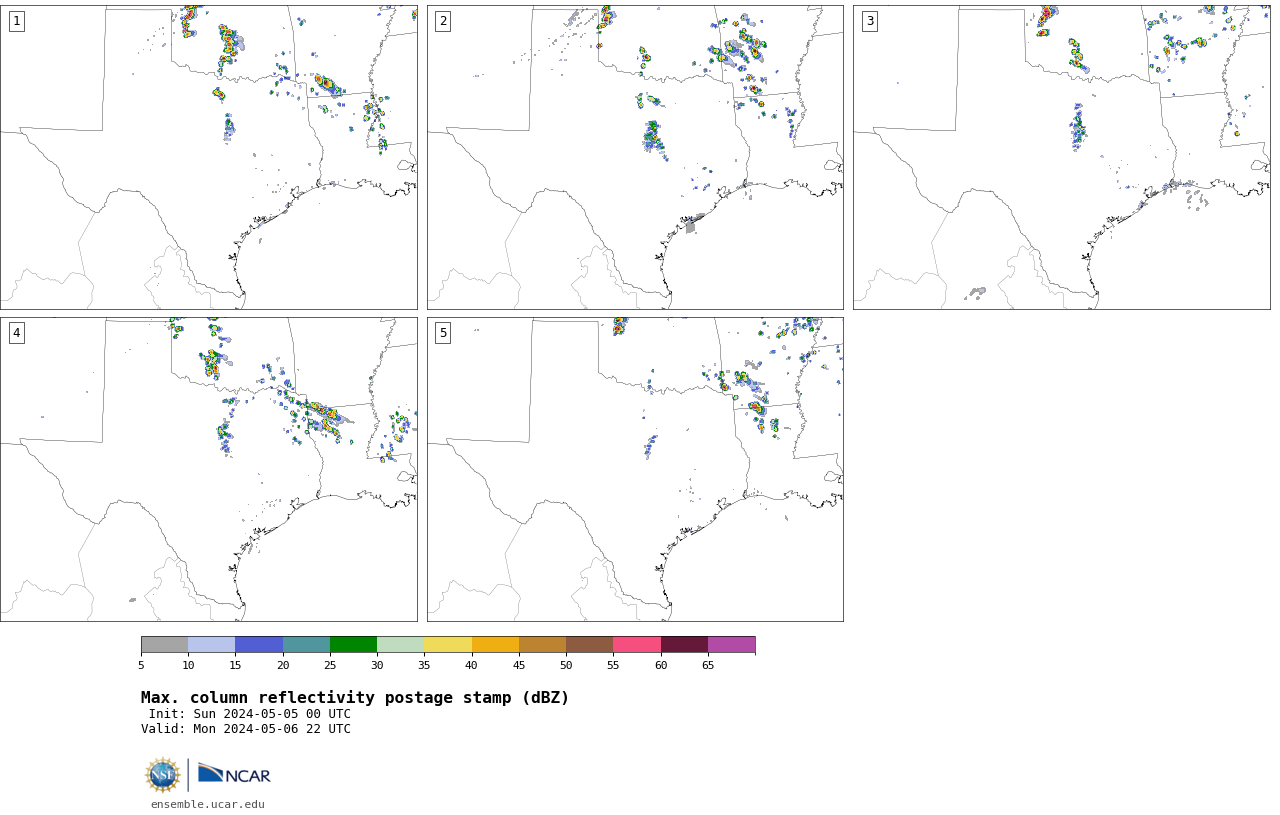The height and width of the screenshot is (815, 1280).
Task: Click the maroon 60-65 dBZ swatch
Action: pos(684,644)
